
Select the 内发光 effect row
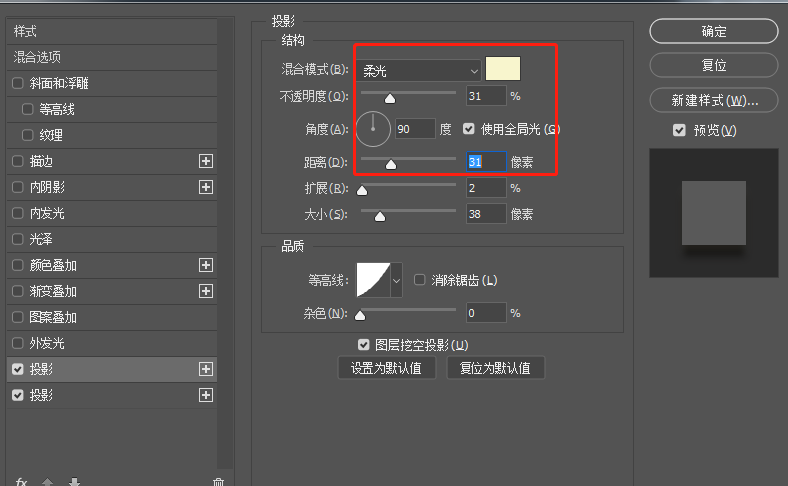click(x=112, y=213)
